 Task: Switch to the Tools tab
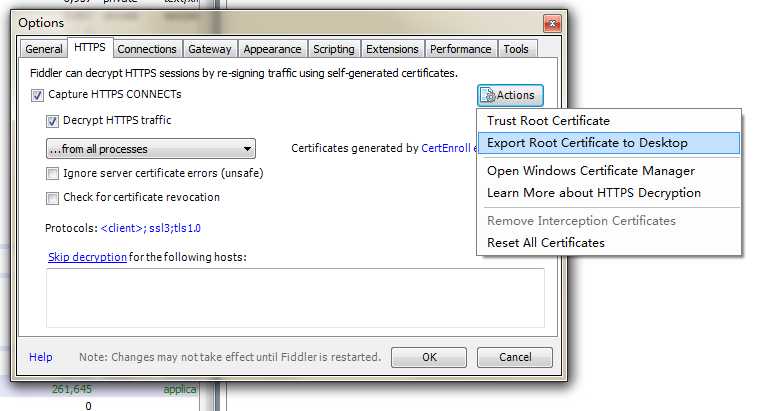point(516,49)
